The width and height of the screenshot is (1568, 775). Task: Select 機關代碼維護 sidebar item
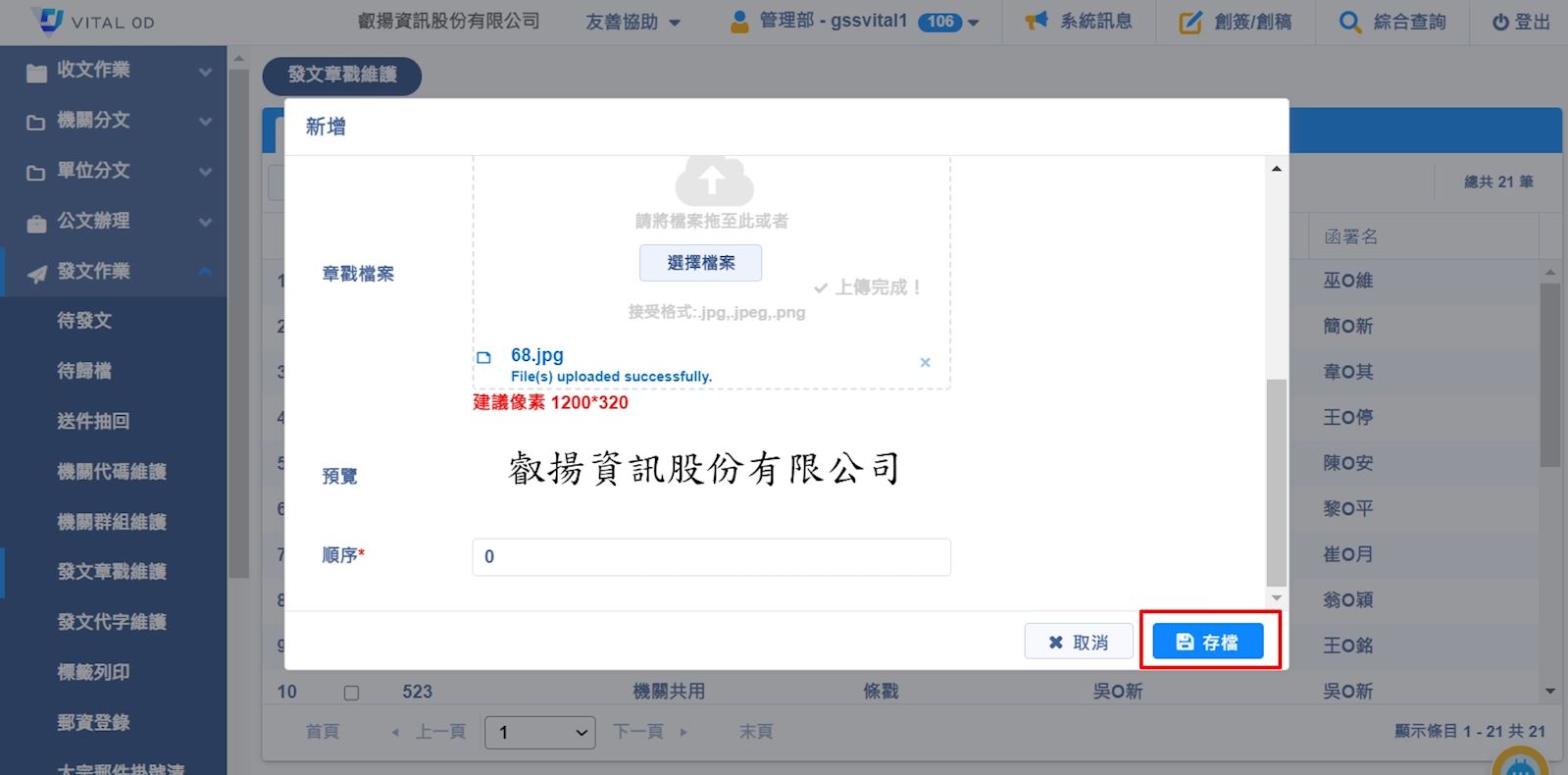(x=111, y=472)
